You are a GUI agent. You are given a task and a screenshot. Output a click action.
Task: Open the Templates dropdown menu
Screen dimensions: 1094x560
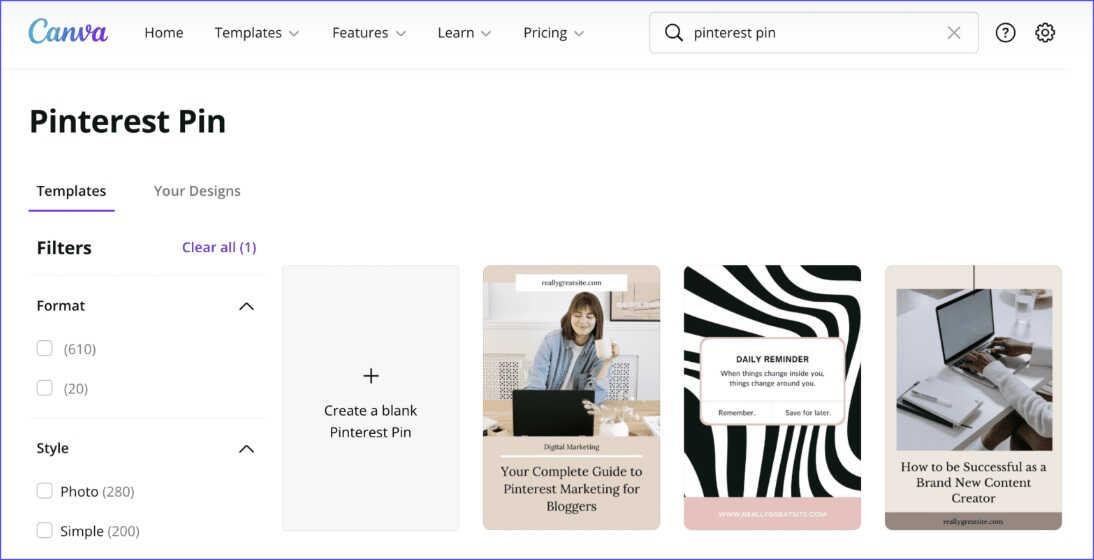point(257,33)
